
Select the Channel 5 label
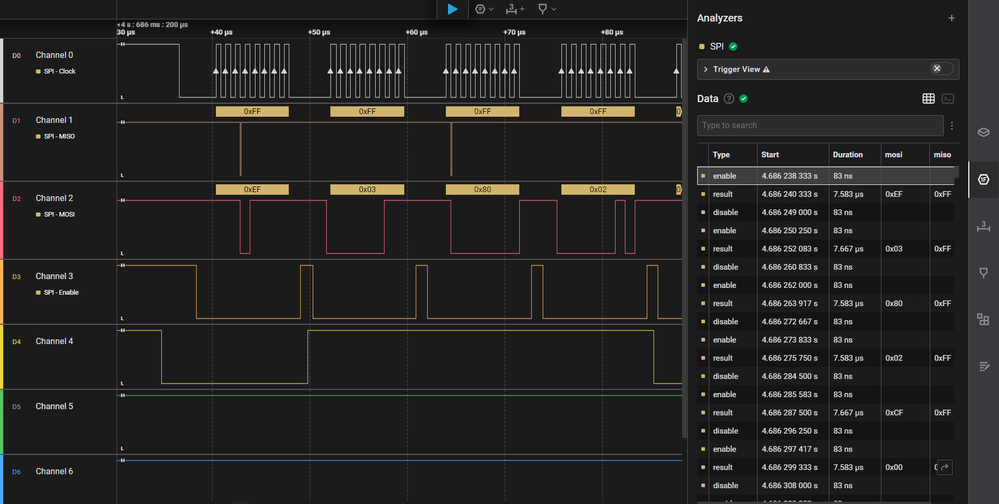point(54,407)
